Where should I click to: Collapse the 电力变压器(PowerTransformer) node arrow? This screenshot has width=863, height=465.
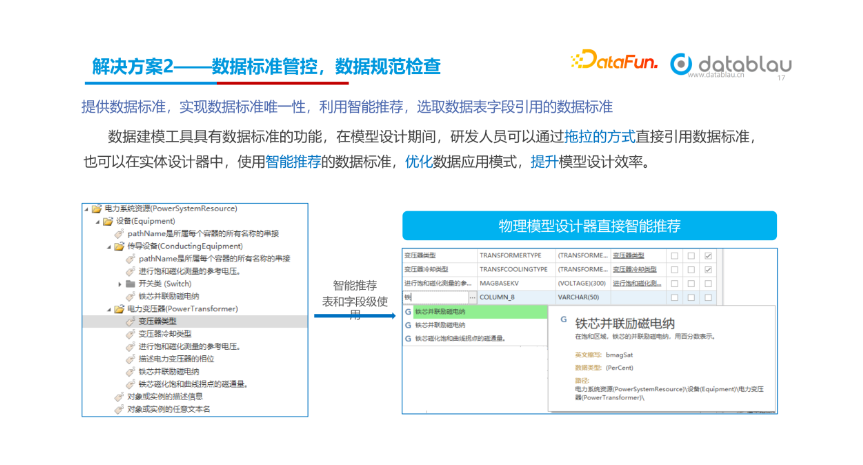[109, 309]
